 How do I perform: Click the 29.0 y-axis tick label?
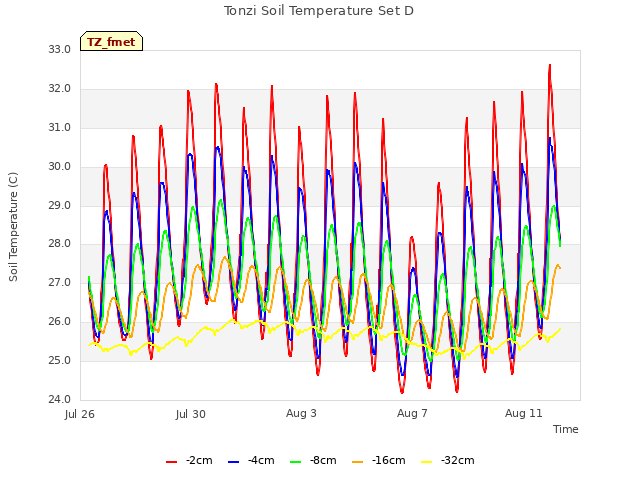(x=60, y=205)
